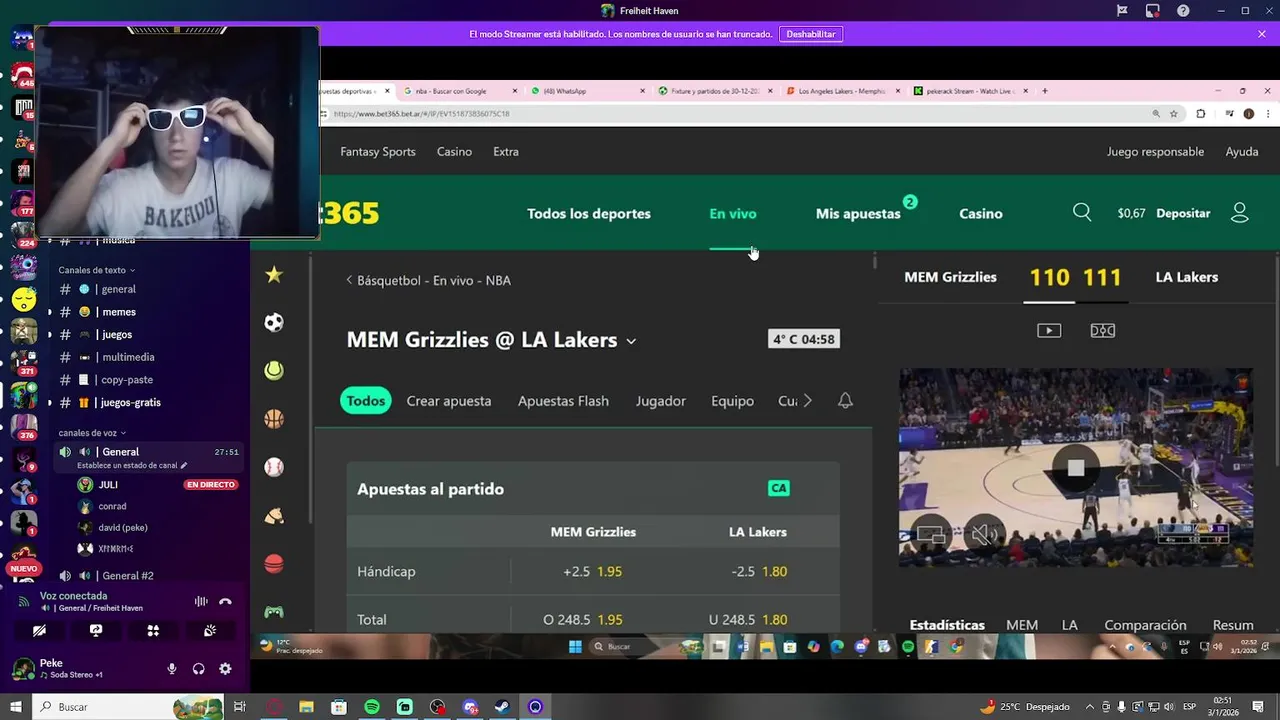The height and width of the screenshot is (720, 1280).
Task: Go back via Básquetbol - En vivo - NBA
Action: point(428,280)
